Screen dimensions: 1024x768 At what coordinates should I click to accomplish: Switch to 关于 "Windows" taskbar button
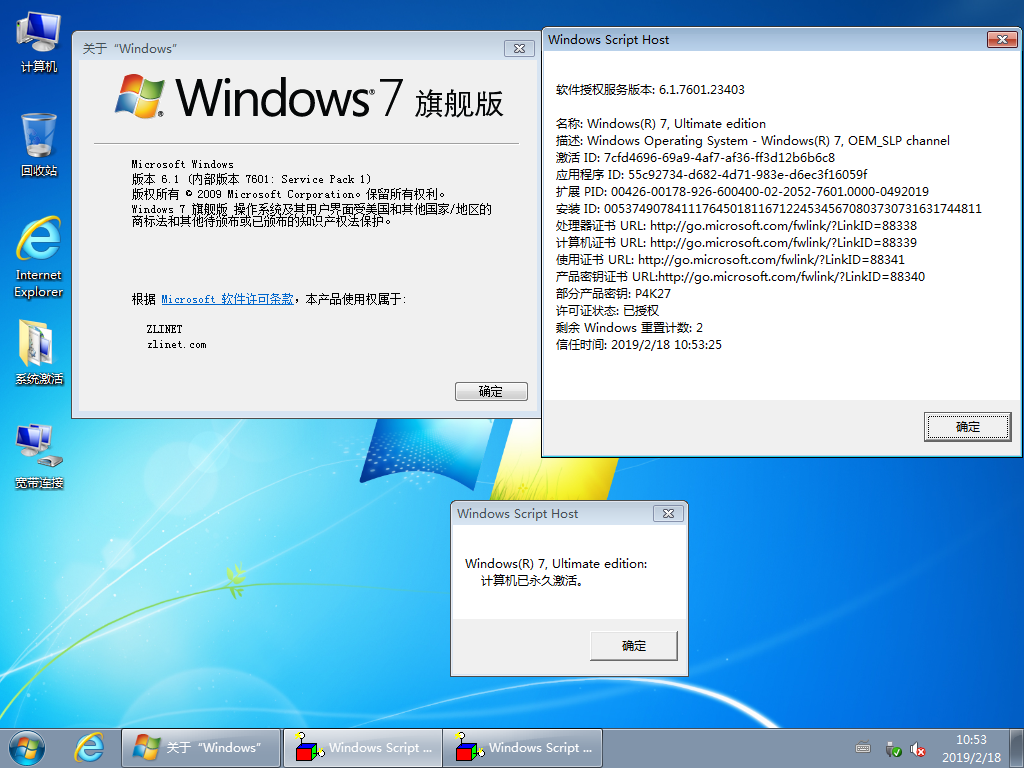pyautogui.click(x=201, y=748)
